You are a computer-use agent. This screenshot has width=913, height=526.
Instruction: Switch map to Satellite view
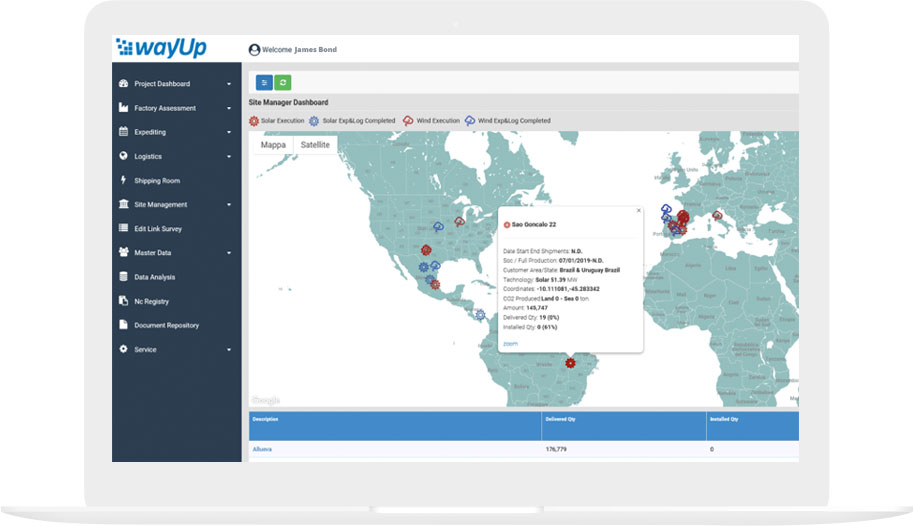(315, 145)
